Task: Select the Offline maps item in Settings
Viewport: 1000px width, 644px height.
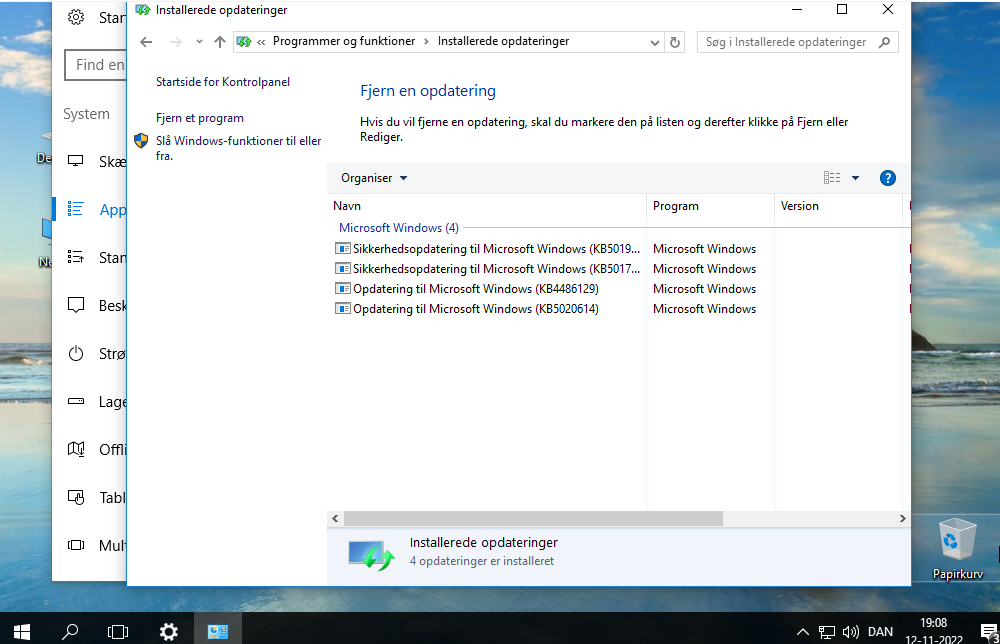Action: [91, 450]
